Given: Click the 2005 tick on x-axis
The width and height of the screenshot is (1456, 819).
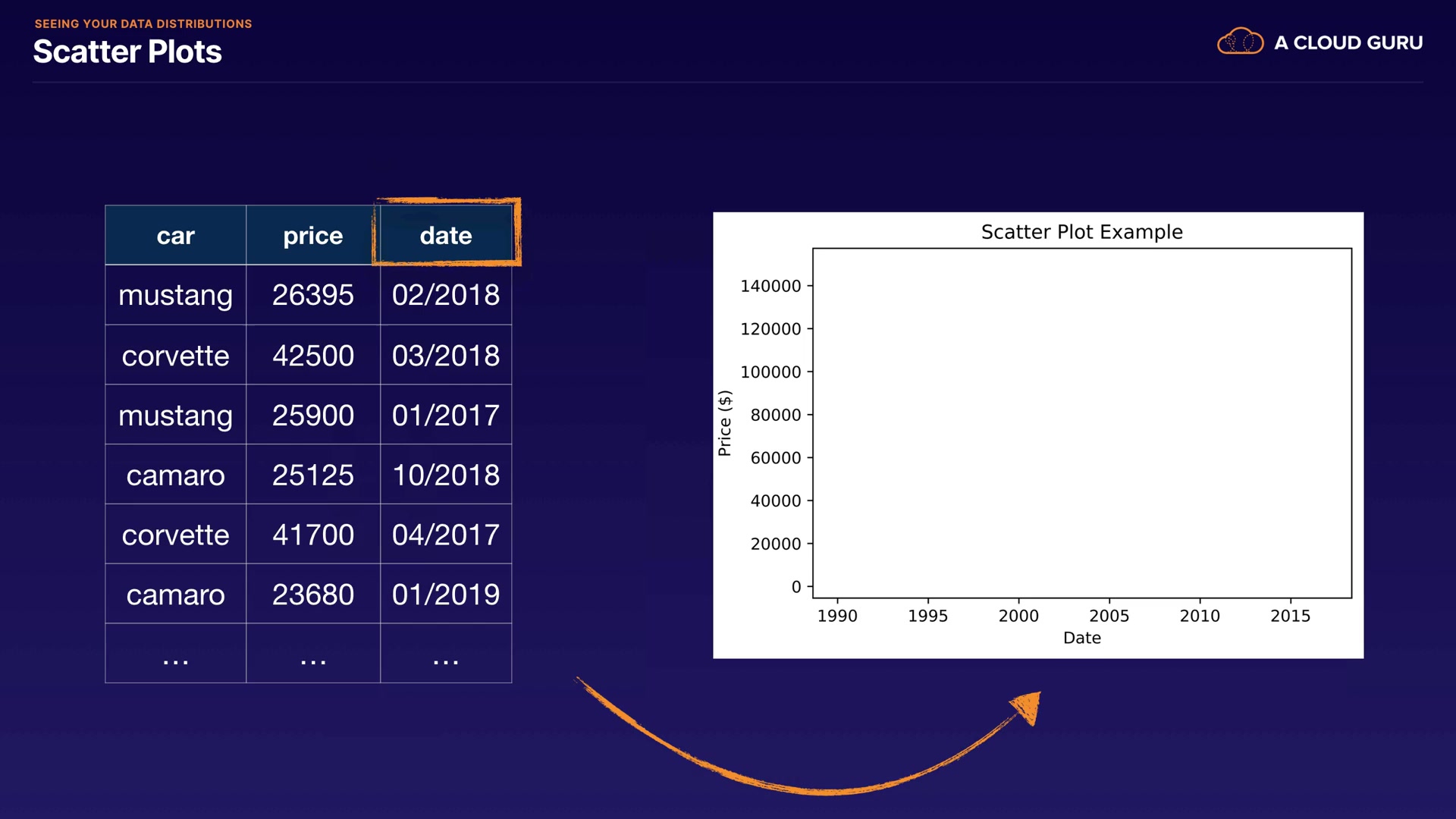Looking at the screenshot, I should pos(1109,616).
